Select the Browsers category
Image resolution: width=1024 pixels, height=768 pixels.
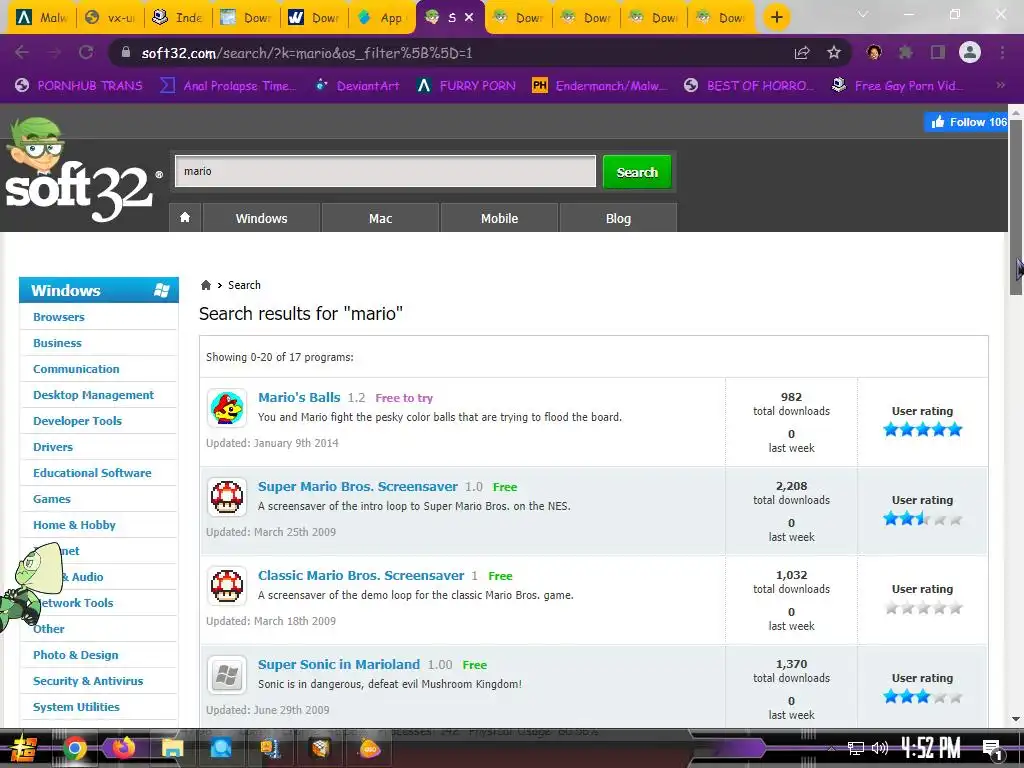point(59,317)
